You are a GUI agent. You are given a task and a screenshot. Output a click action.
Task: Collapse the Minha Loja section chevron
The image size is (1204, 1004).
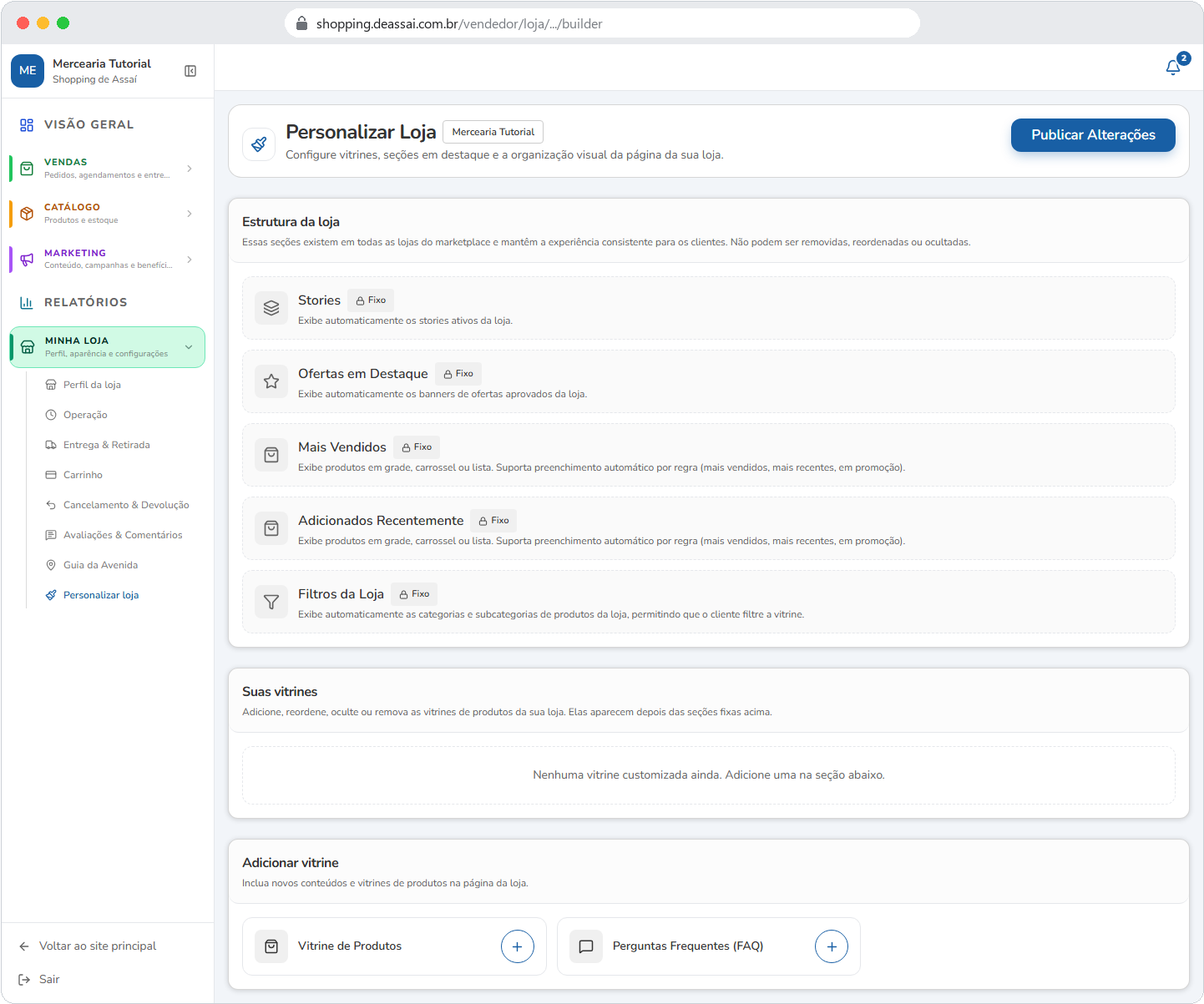[189, 347]
